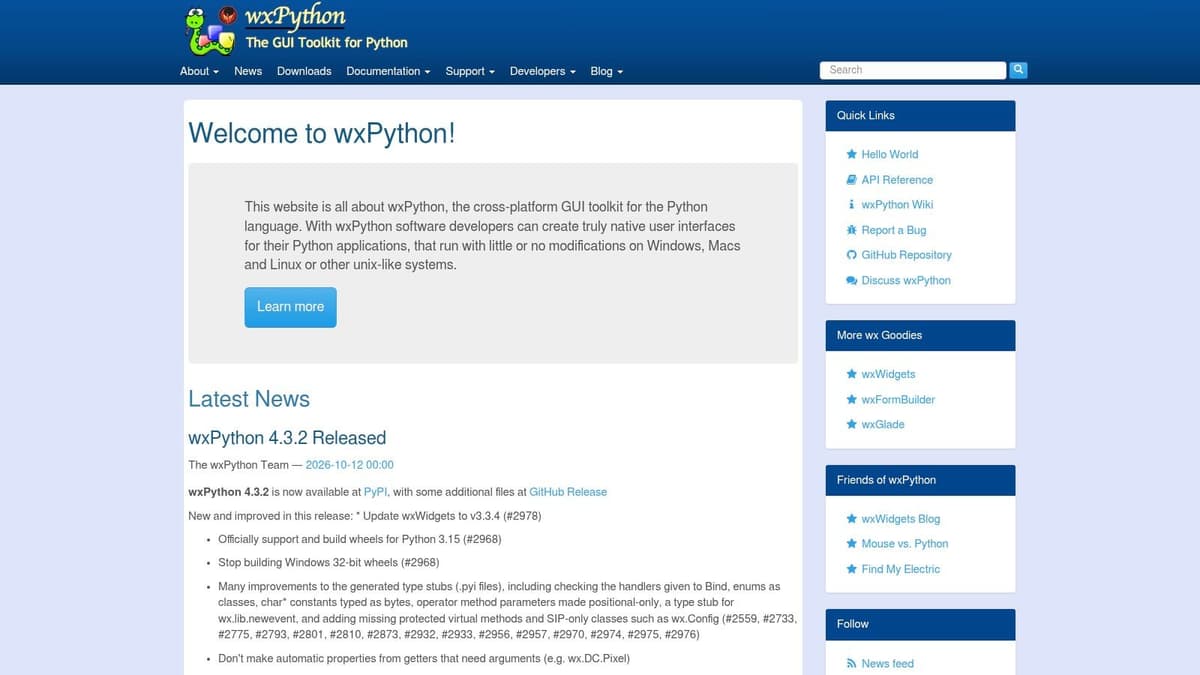This screenshot has height=675, width=1200.
Task: Visit the wxWidgets link under More wx Goodies
Action: pyautogui.click(x=888, y=374)
